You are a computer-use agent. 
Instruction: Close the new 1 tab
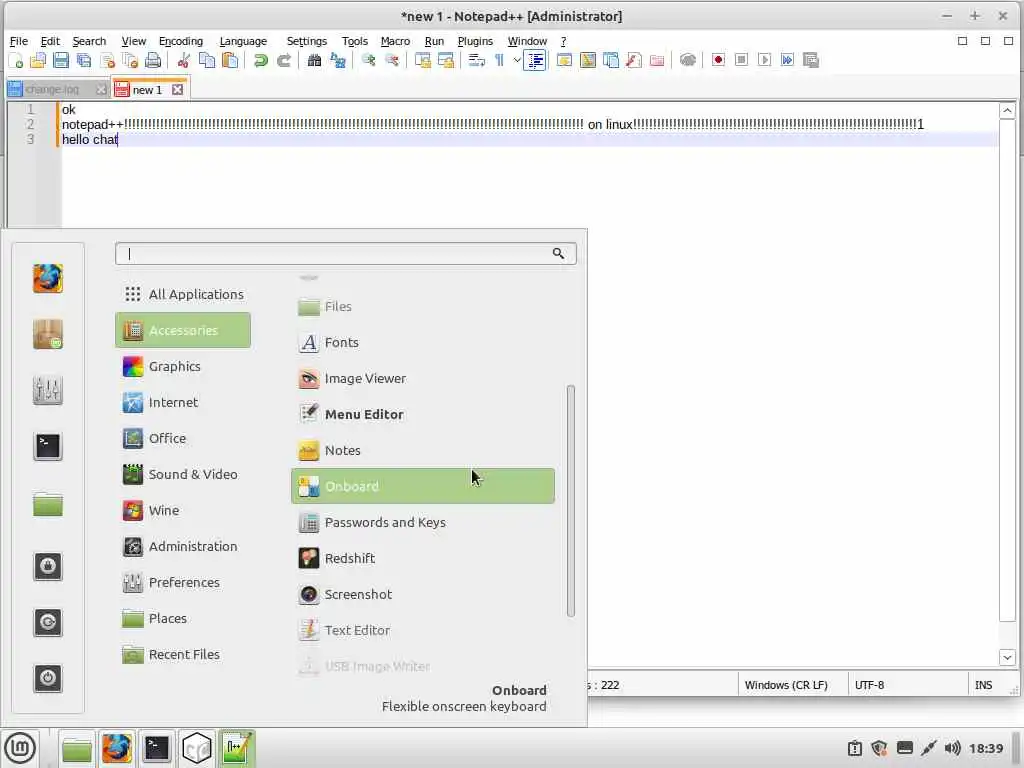[x=178, y=89]
